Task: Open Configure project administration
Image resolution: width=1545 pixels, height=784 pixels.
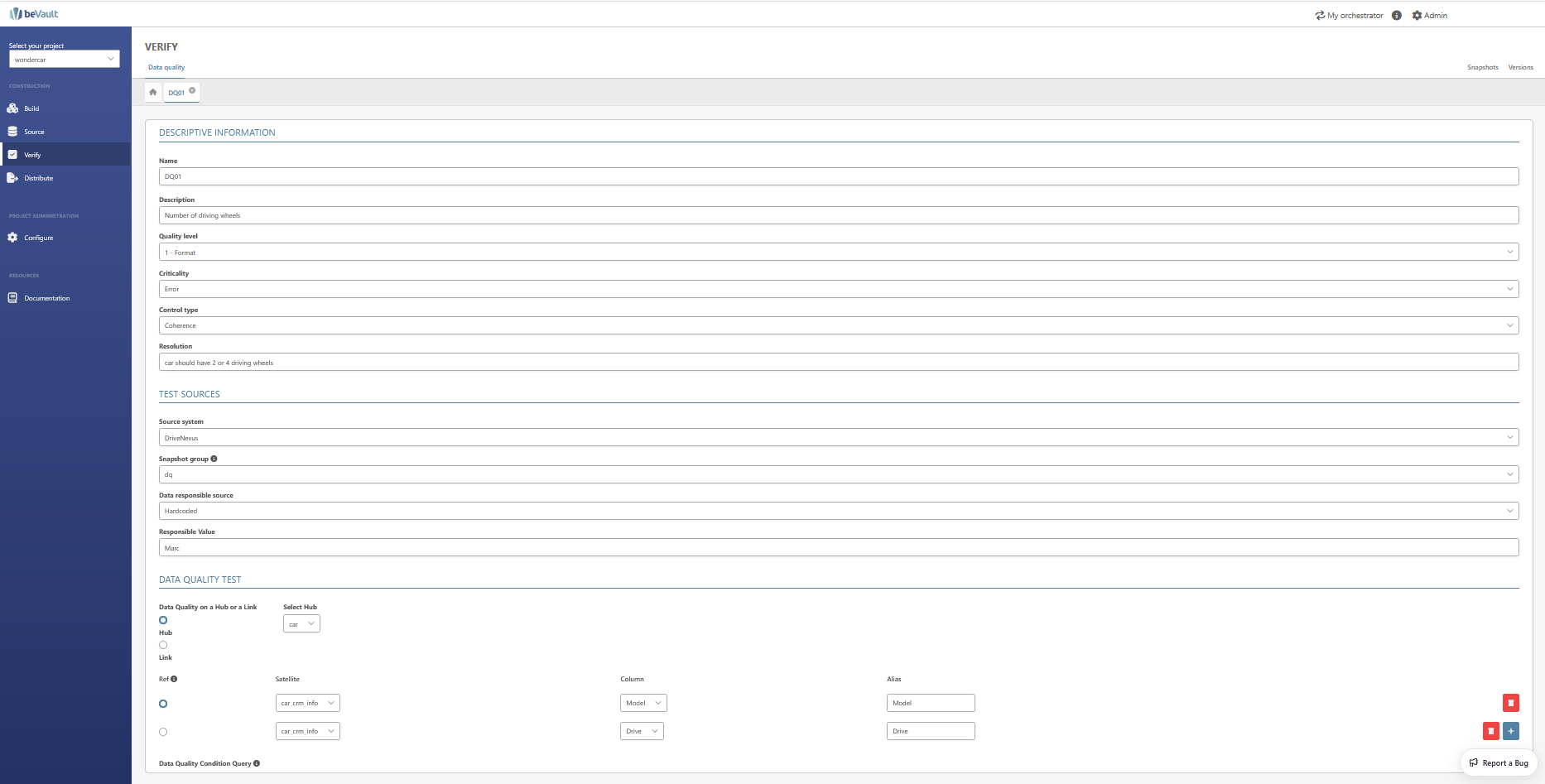Action: pos(38,238)
